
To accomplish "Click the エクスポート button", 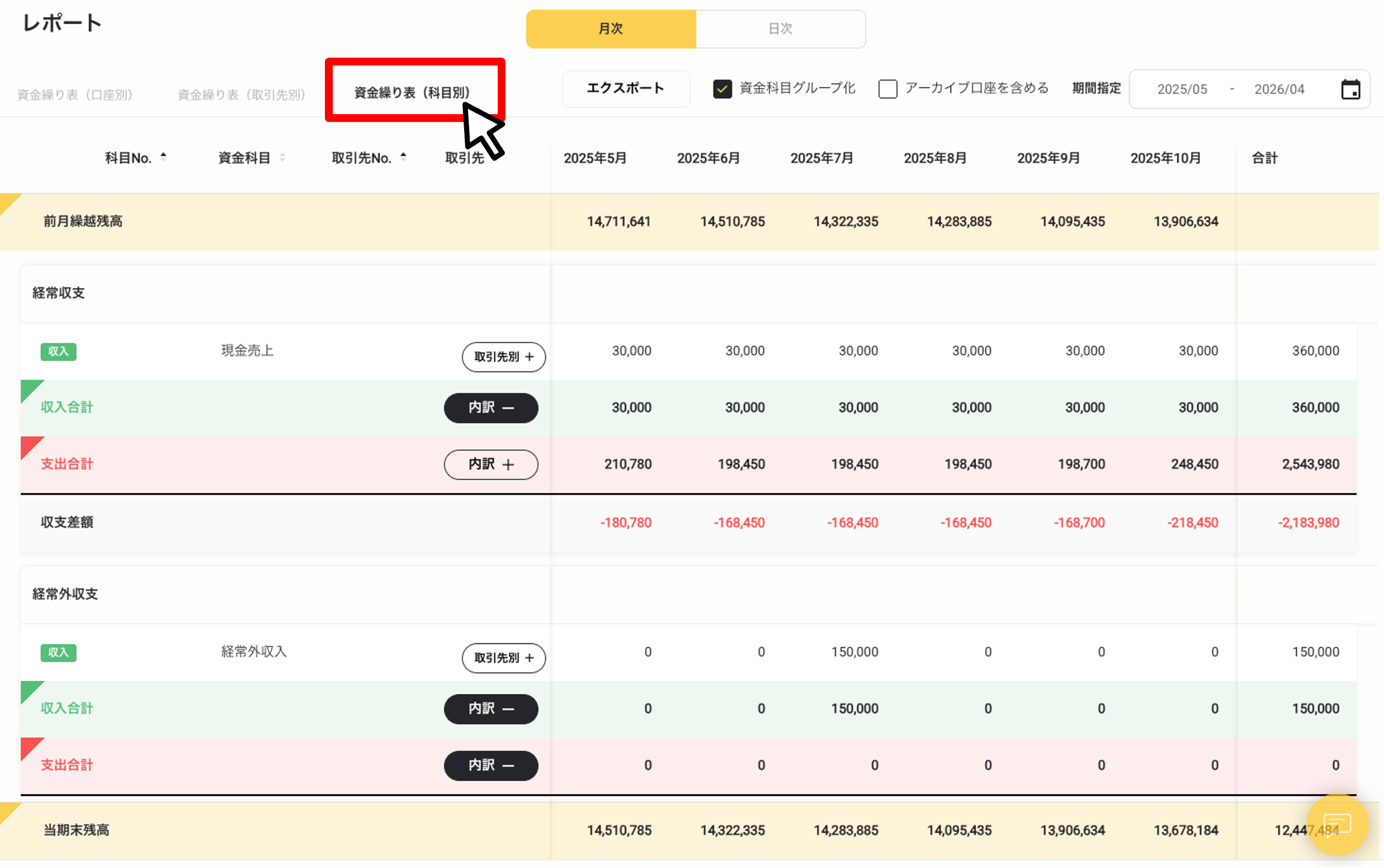I will pyautogui.click(x=625, y=88).
